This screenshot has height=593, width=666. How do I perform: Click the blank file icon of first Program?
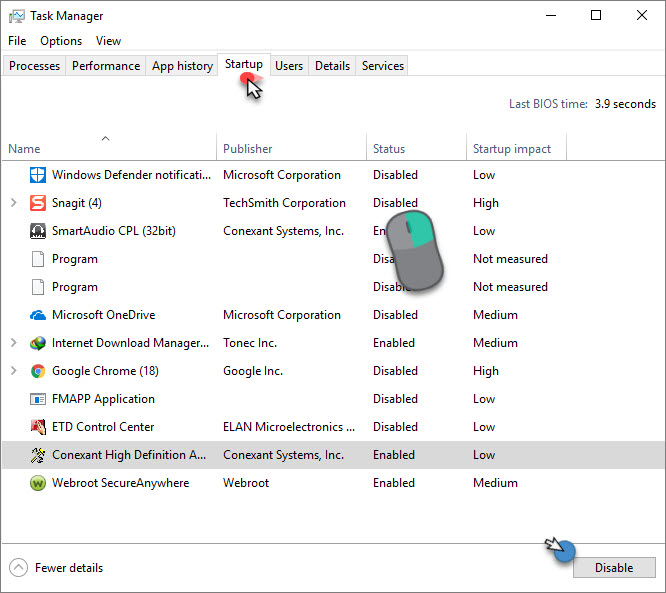pyautogui.click(x=38, y=259)
